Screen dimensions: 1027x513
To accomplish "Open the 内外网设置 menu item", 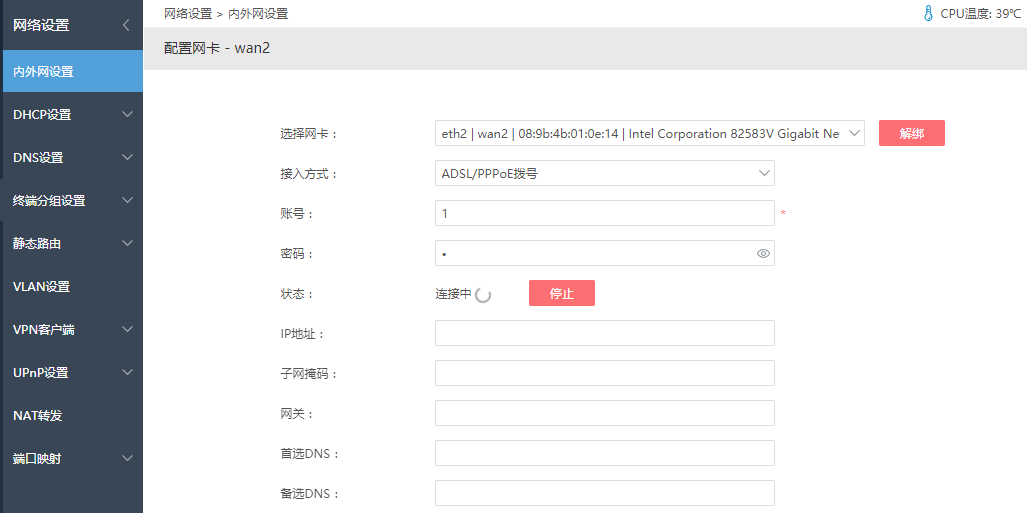I will [72, 71].
